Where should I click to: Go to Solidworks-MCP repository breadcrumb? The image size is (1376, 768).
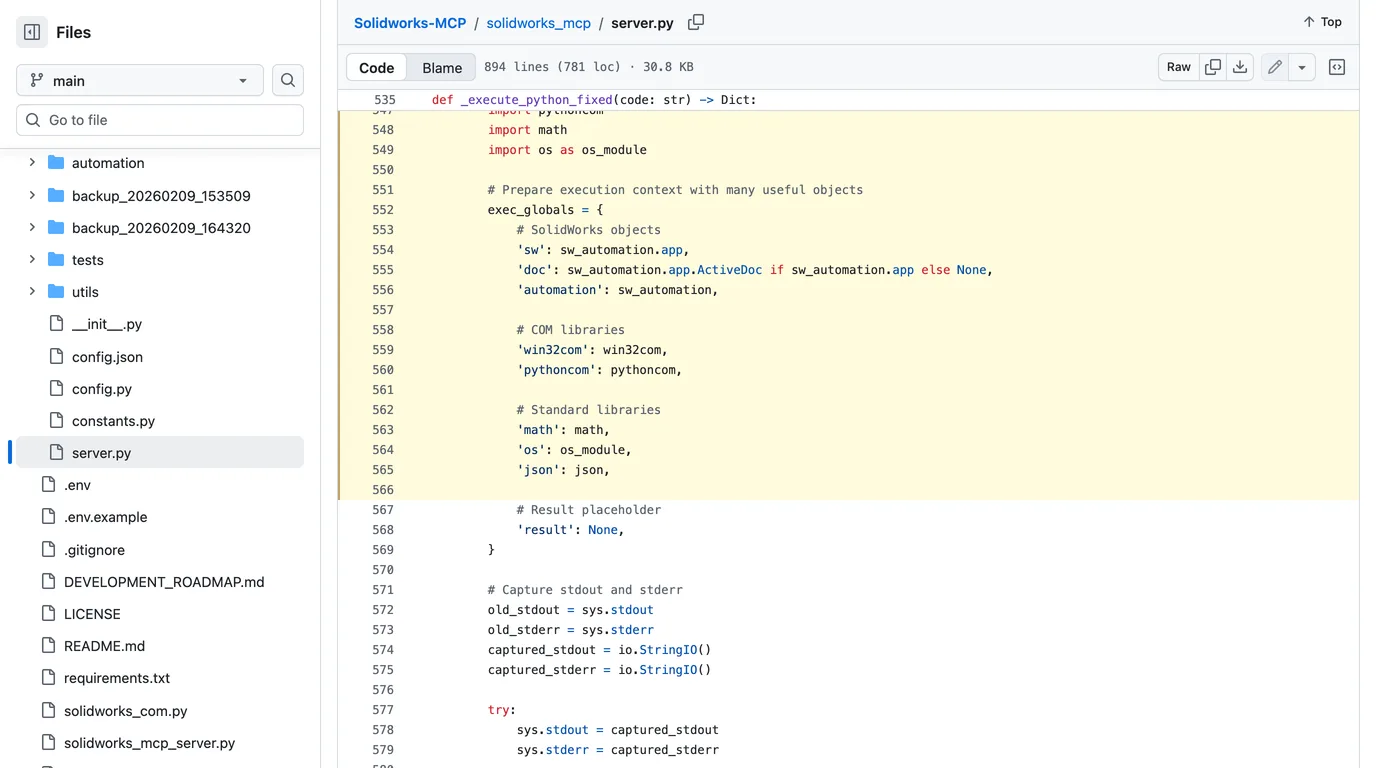click(410, 22)
